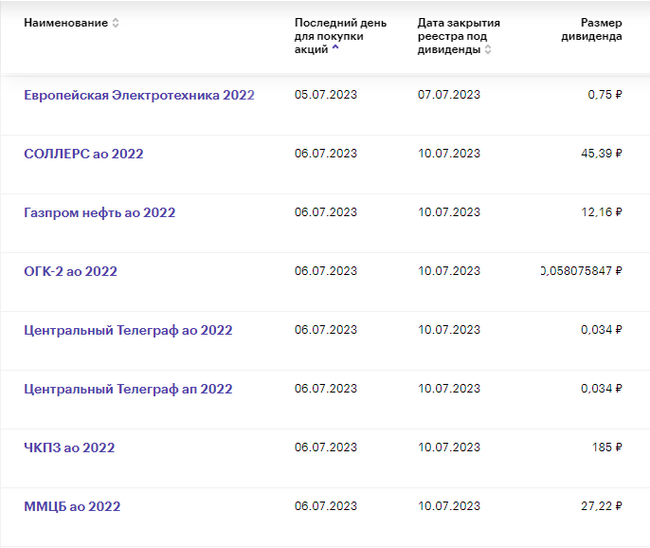Open Европейская Электротехника 2022 link
The height and width of the screenshot is (548, 650).
click(x=139, y=95)
